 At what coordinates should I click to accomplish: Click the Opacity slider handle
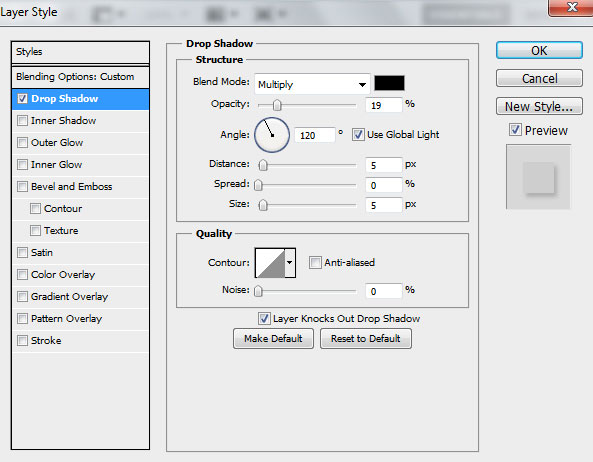(x=277, y=105)
